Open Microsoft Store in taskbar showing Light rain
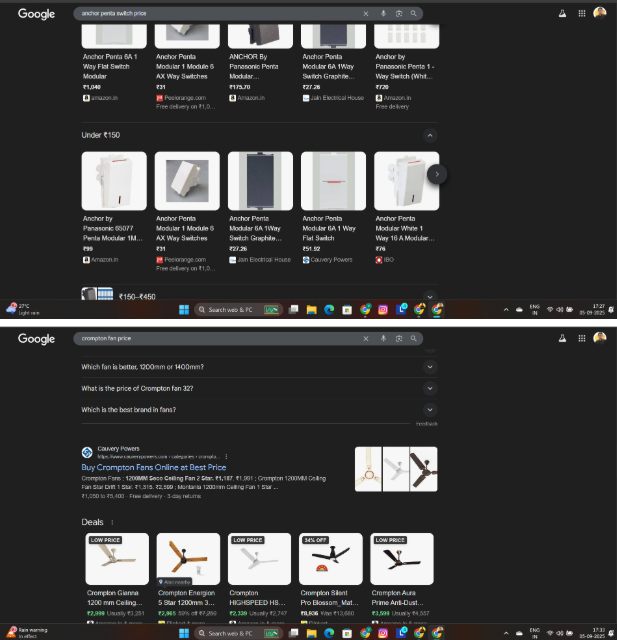The height and width of the screenshot is (640, 617). pyautogui.click(x=347, y=310)
